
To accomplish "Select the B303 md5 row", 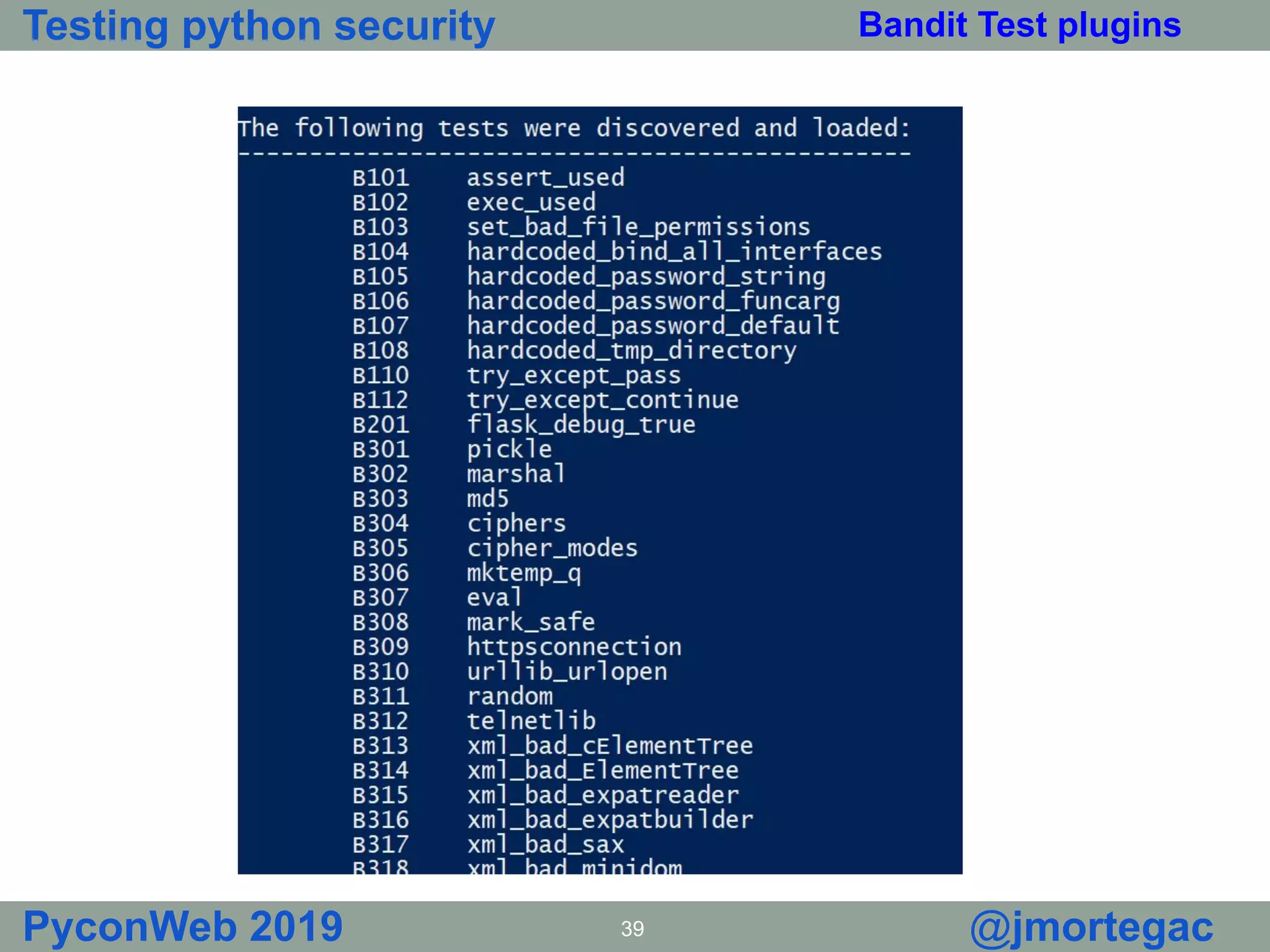I will (x=431, y=499).
